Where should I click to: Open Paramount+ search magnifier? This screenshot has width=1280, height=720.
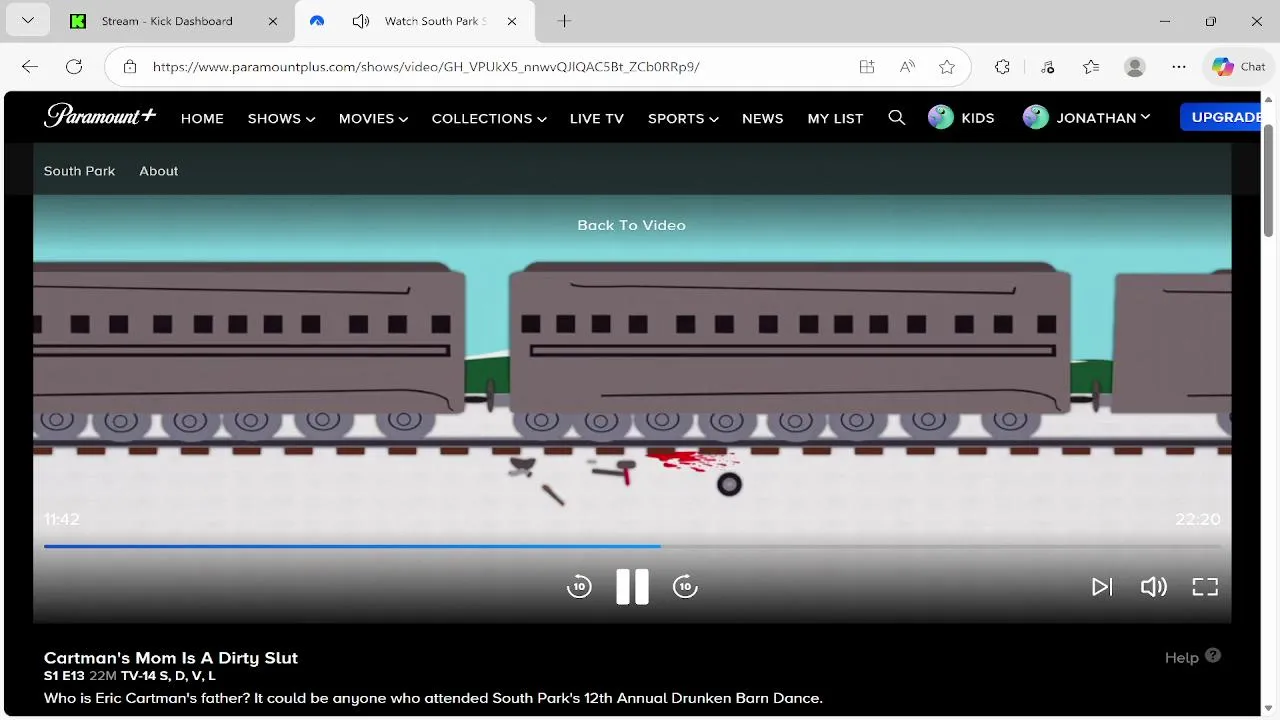[897, 118]
